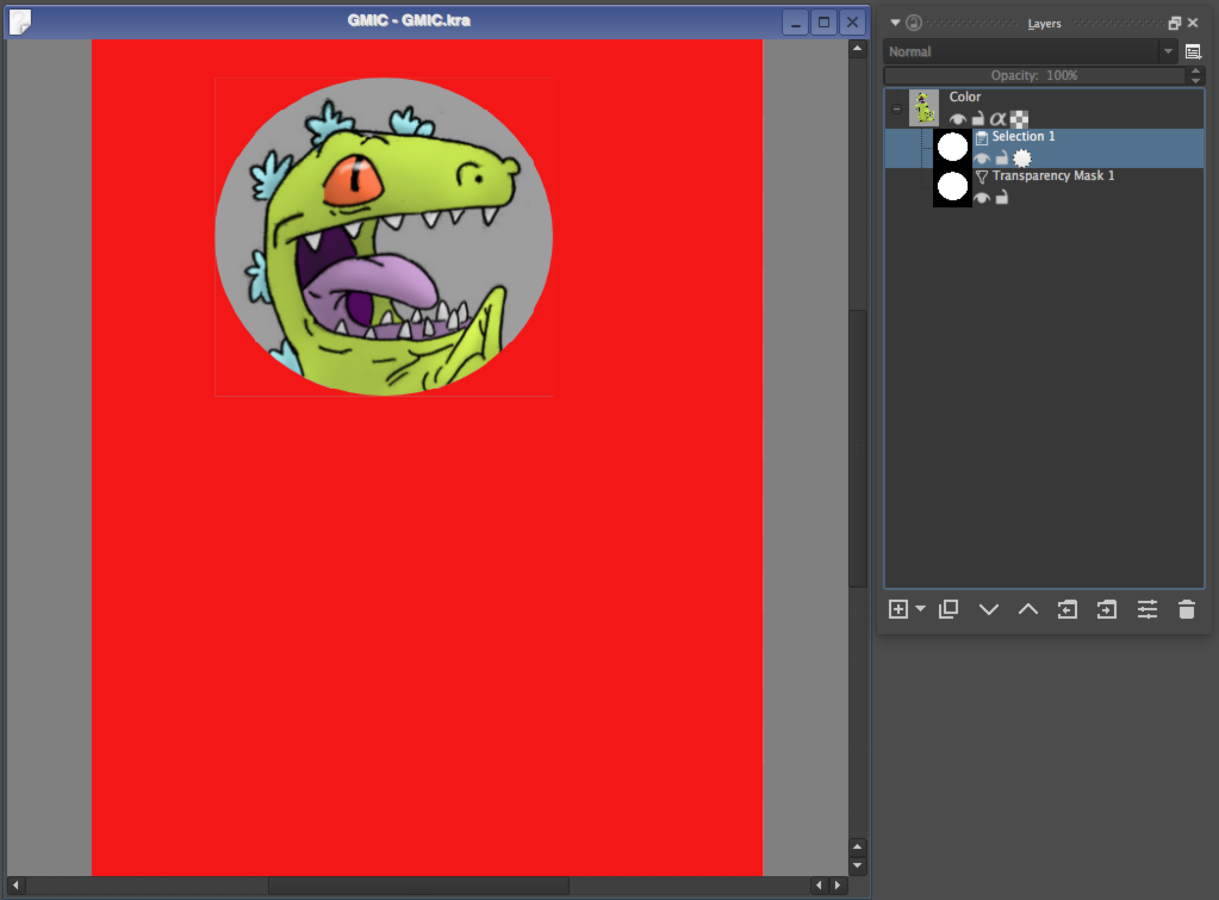Screen dimensions: 1219x900
Task: Move the layer down with chevron
Action: (x=989, y=609)
